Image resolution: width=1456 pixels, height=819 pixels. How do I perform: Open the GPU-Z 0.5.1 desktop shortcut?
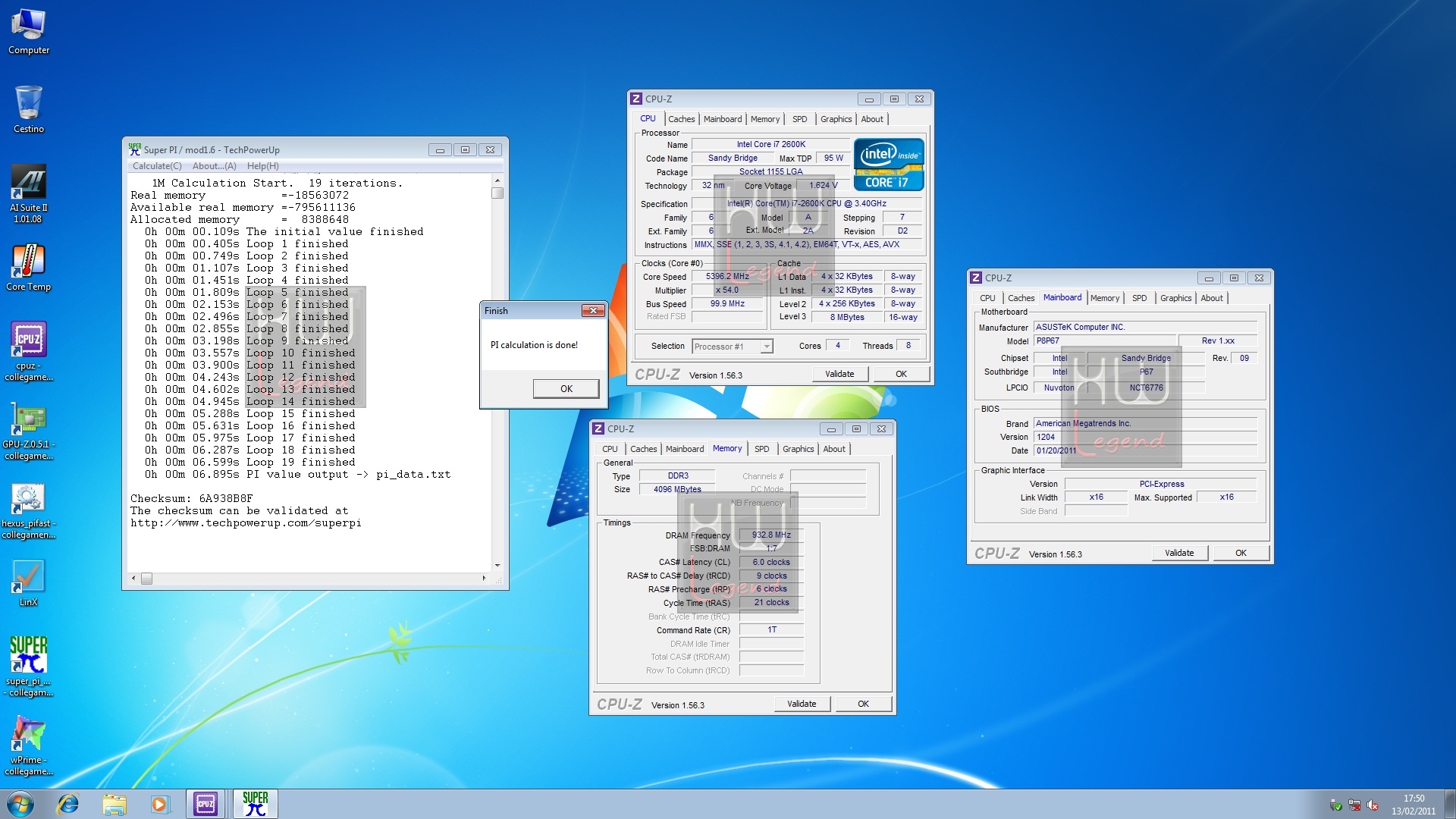[29, 431]
